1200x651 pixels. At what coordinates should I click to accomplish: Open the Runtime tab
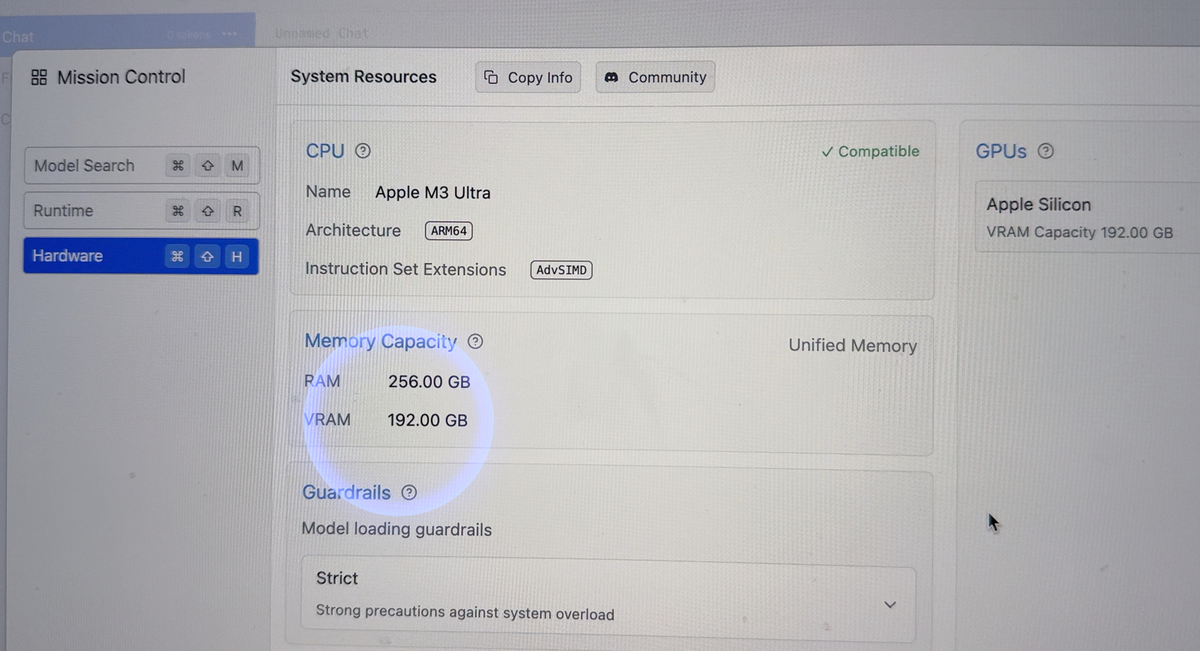point(141,211)
